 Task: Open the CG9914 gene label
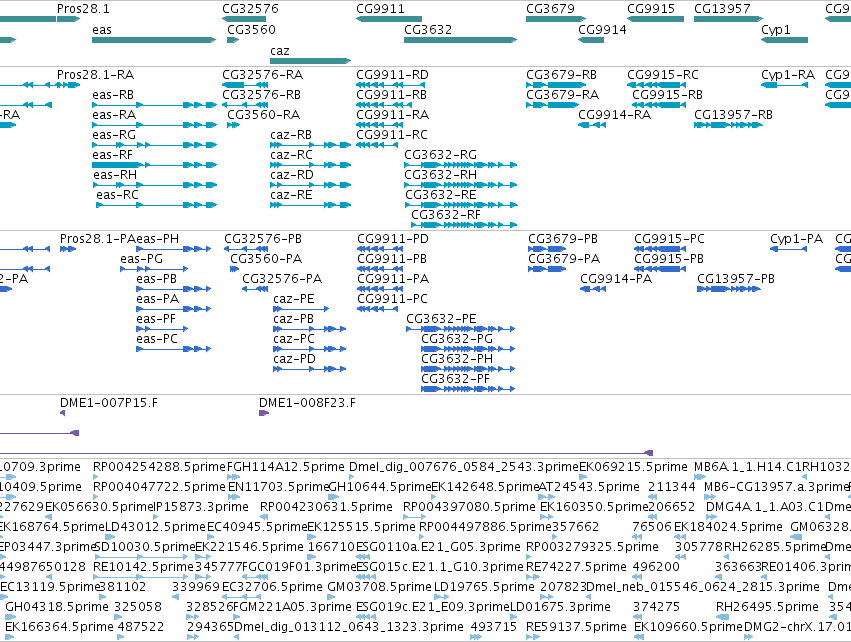602,30
